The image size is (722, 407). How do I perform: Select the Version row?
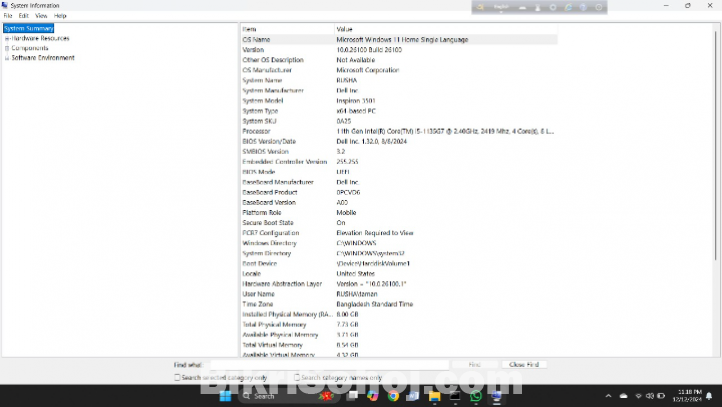(399, 50)
